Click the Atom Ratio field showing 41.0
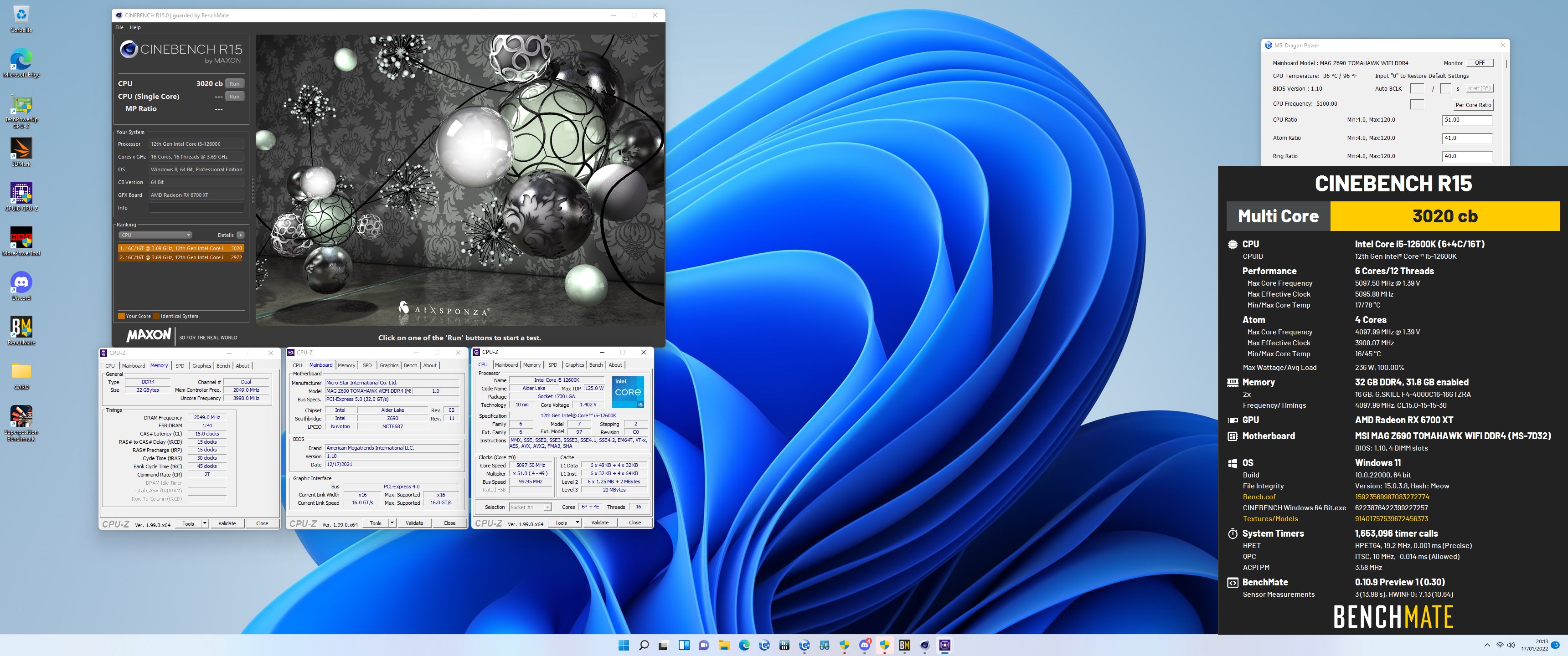The image size is (1568, 656). pos(1467,138)
